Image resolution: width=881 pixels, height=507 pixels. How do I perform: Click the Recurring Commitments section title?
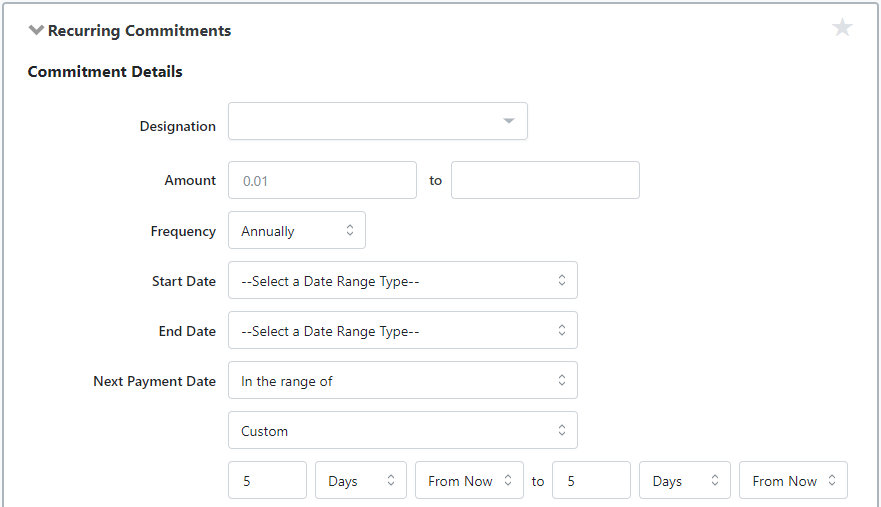139,31
